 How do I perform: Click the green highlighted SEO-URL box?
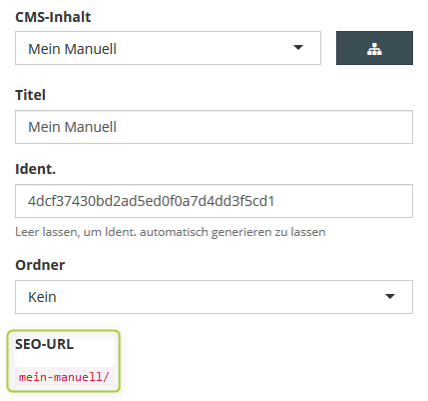(63, 361)
